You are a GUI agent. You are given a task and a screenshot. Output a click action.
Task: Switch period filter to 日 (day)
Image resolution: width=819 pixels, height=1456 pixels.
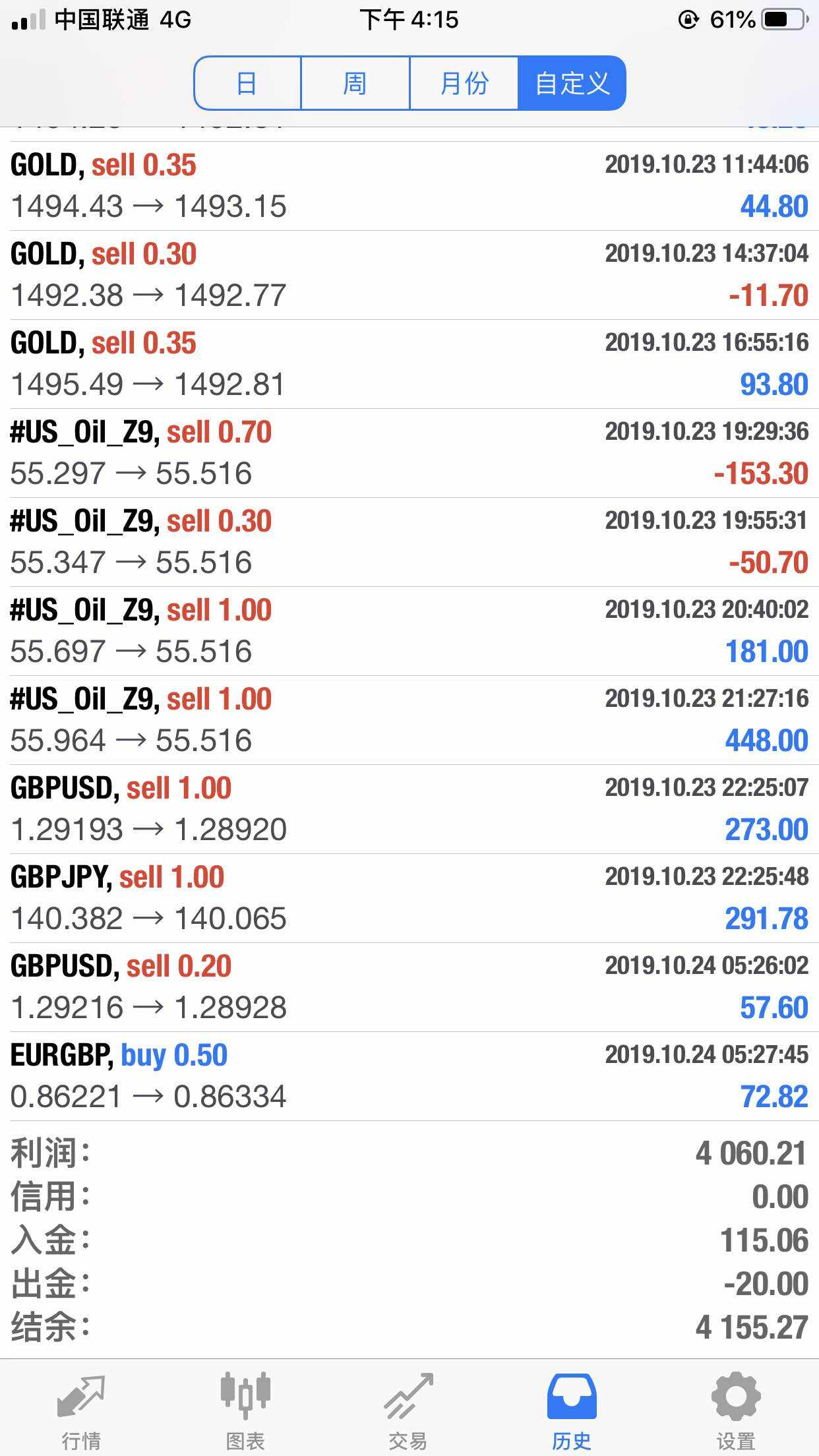tap(247, 83)
